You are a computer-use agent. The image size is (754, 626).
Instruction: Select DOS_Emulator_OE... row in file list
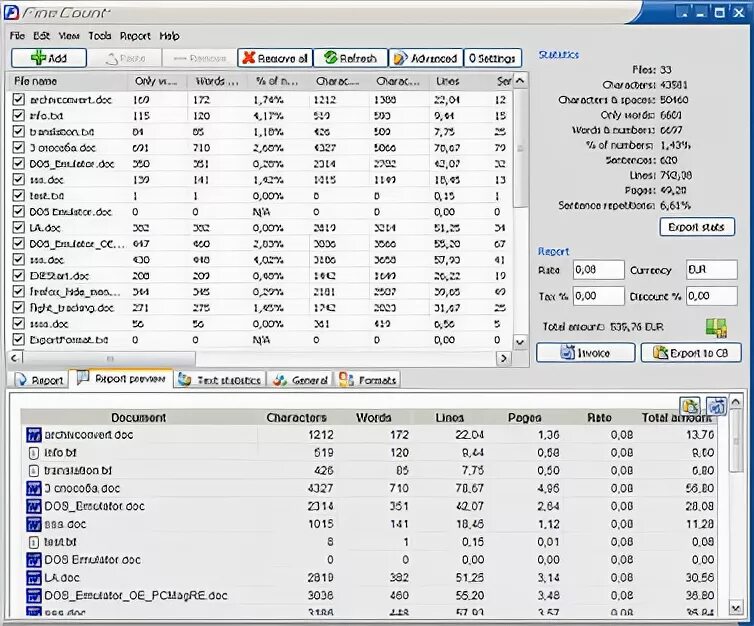261,244
